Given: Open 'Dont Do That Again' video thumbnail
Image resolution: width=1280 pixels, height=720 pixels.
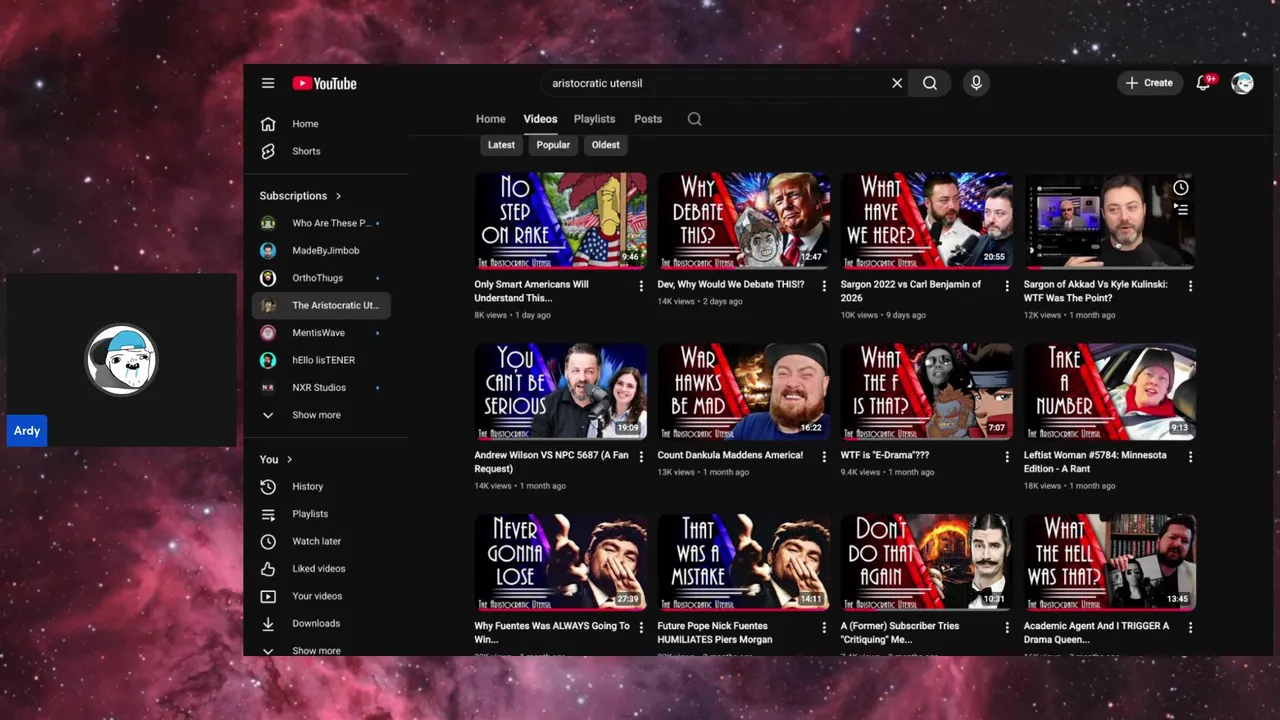Looking at the screenshot, I should pos(926,562).
